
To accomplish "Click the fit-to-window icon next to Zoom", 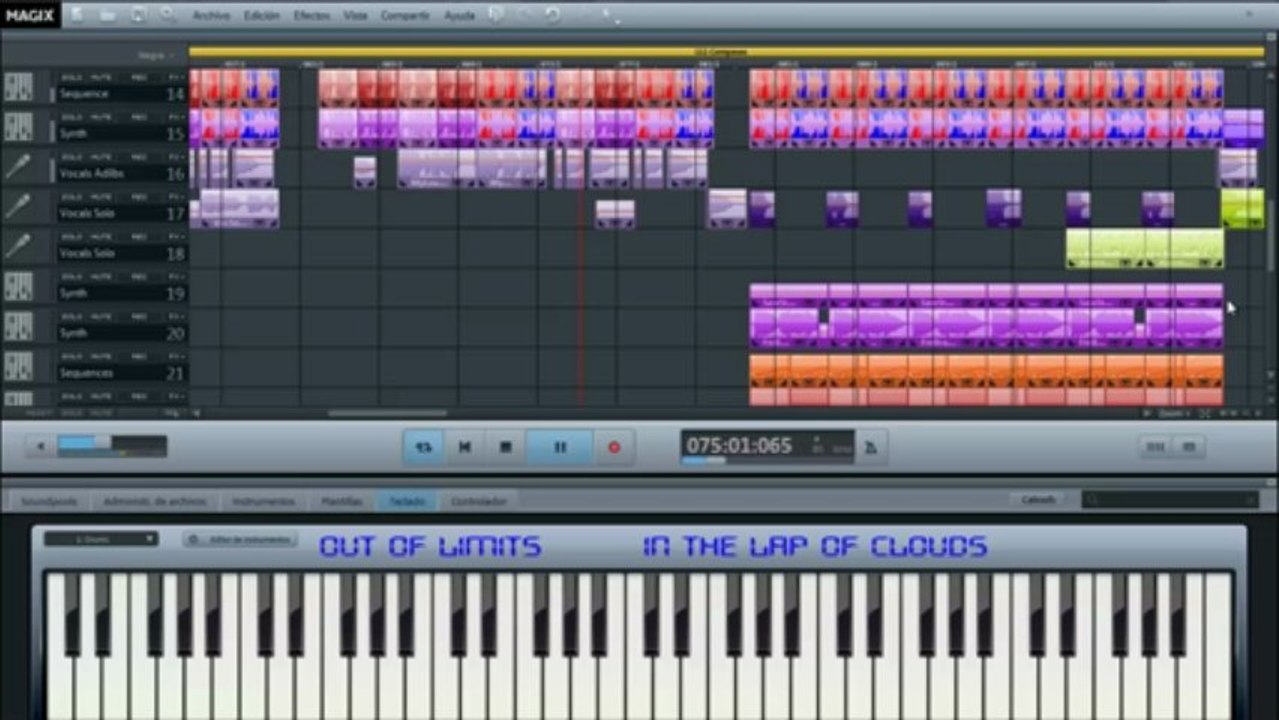I will pyautogui.click(x=1205, y=413).
